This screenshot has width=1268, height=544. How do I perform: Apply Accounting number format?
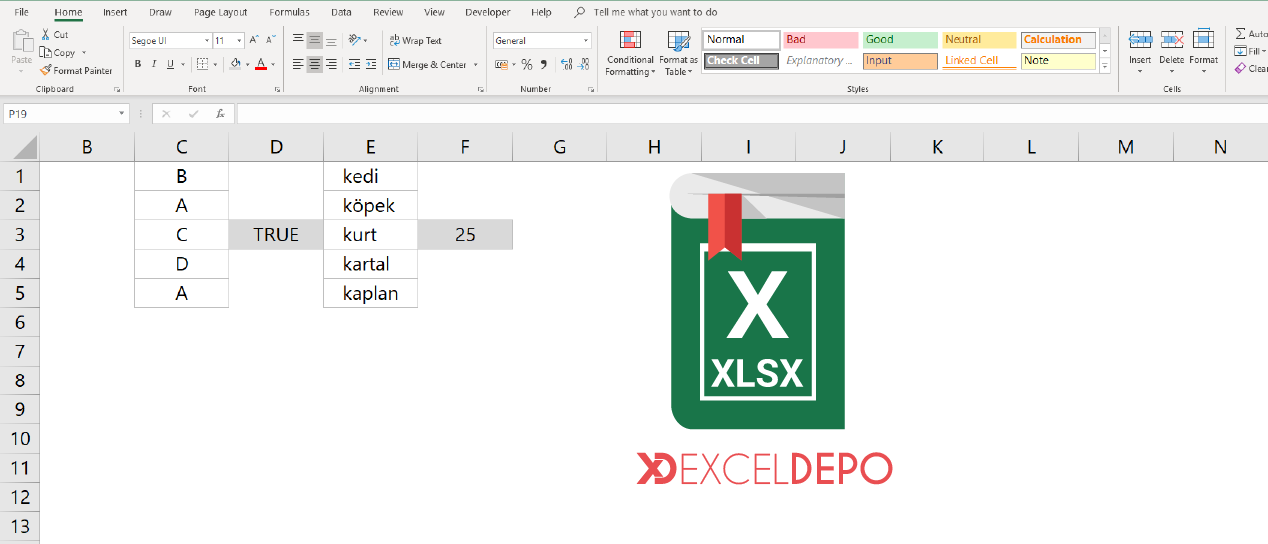[x=500, y=64]
